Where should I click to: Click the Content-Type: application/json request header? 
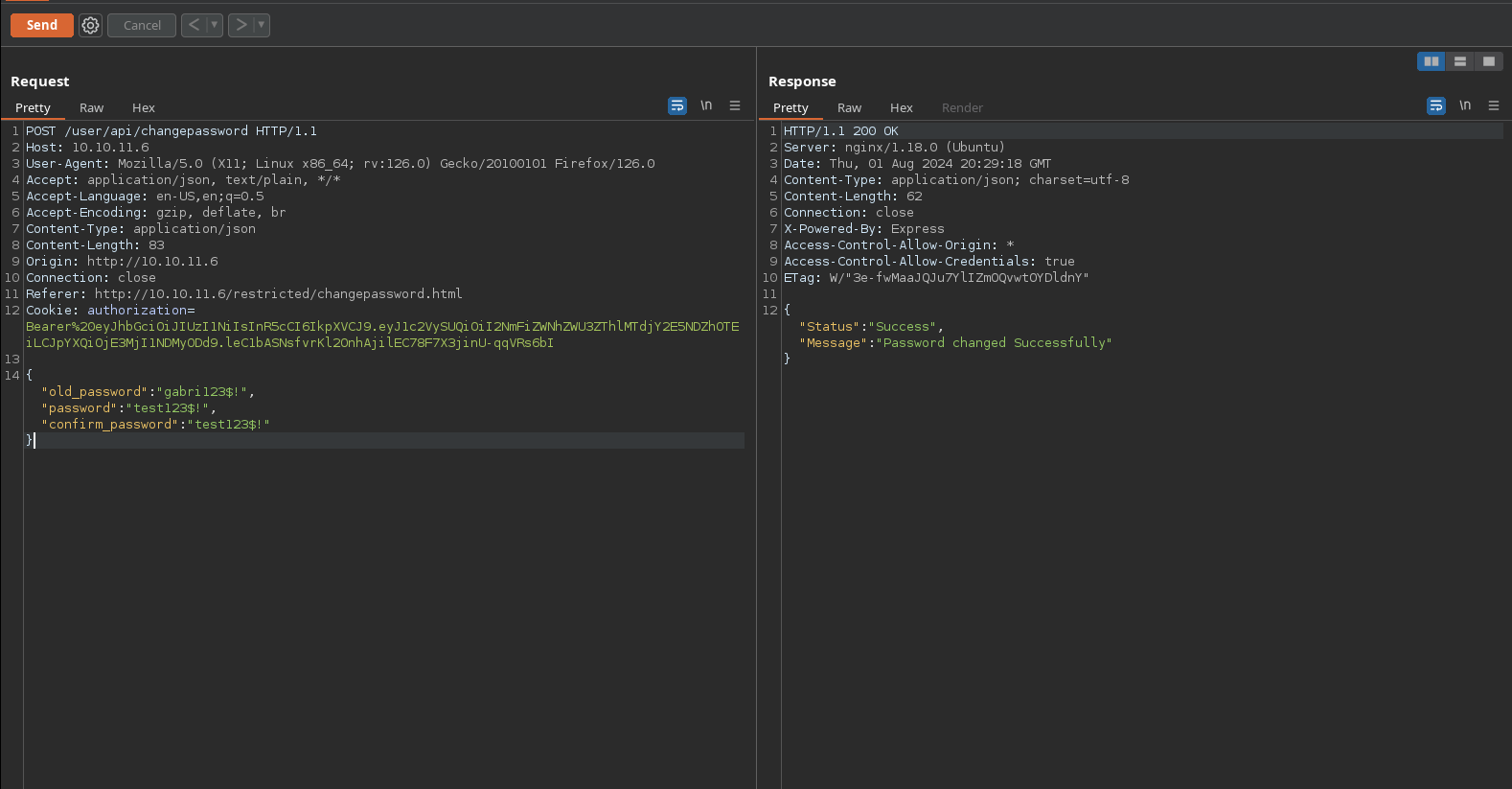141,229
